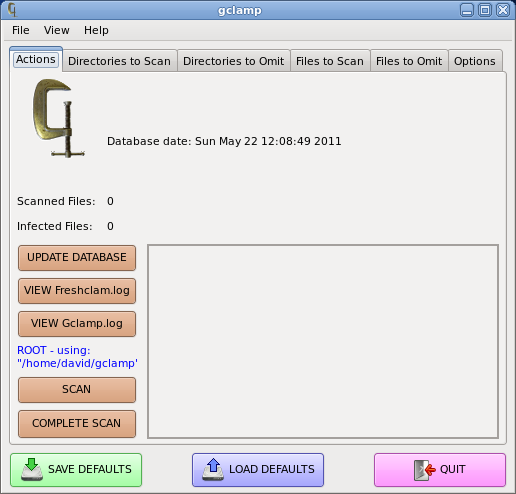Click the UPDATE DATABASE button
Screen dimensions: 516x494
click(x=77, y=258)
